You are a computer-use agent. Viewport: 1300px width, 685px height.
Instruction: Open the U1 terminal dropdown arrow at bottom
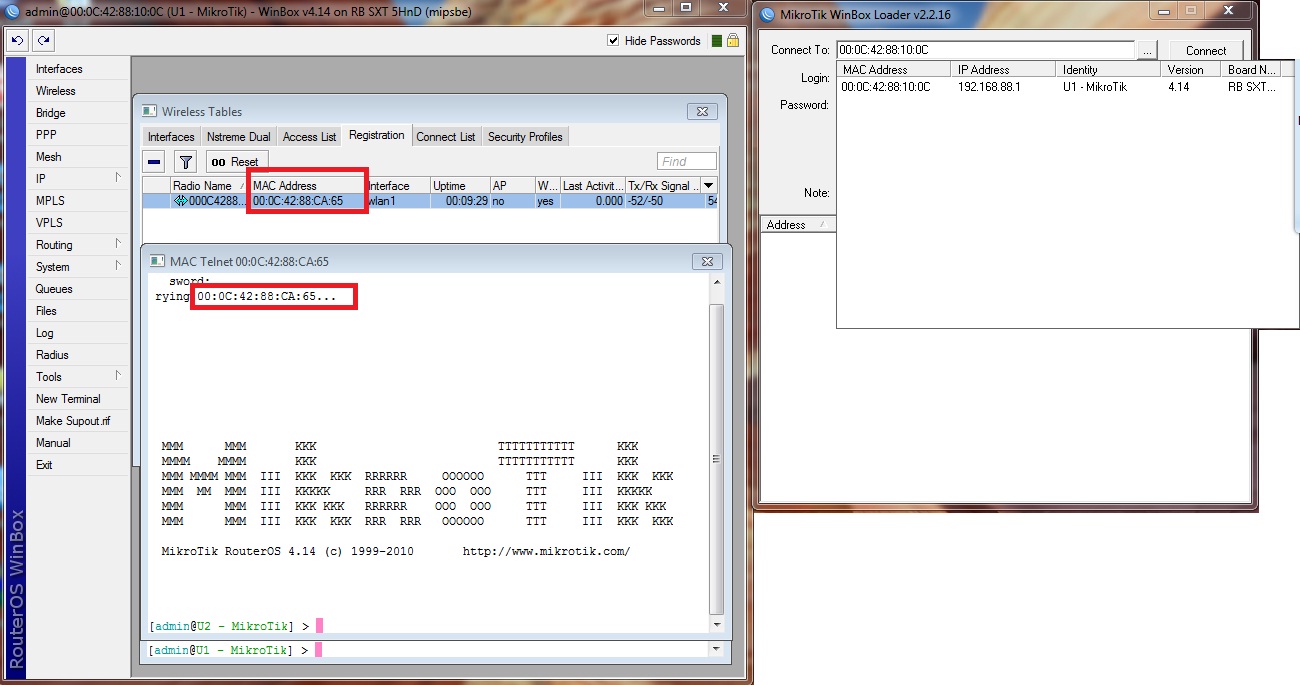pos(716,650)
